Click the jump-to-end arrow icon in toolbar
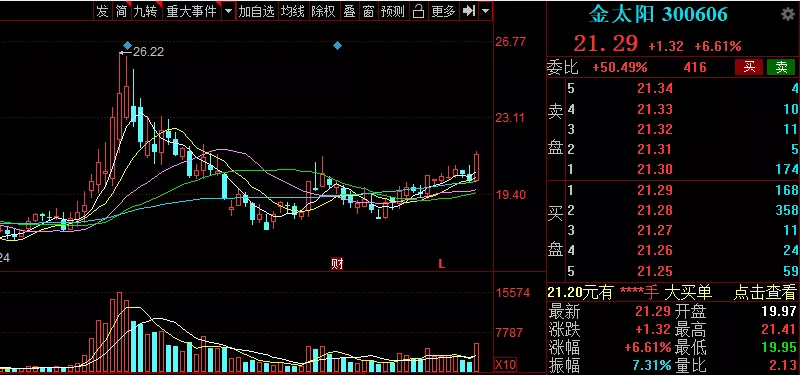 point(468,11)
